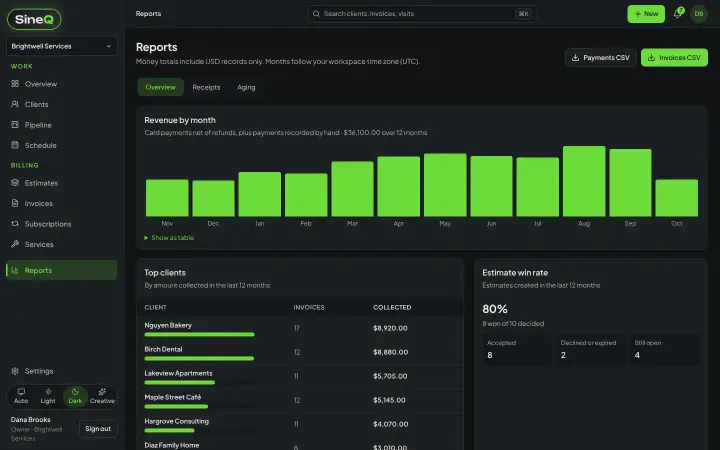Click the $4,070.00 collected amount
Image resolution: width=720 pixels, height=450 pixels.
point(390,424)
